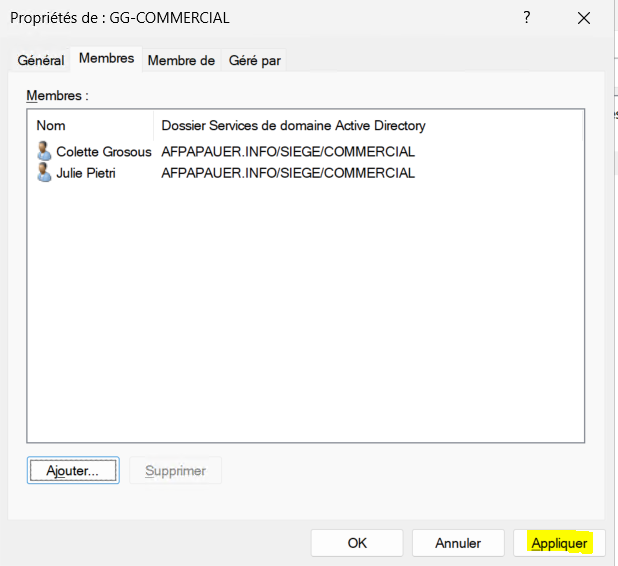The image size is (618, 566).
Task: Click the user icon beside Julie Pietri
Action: coord(44,173)
